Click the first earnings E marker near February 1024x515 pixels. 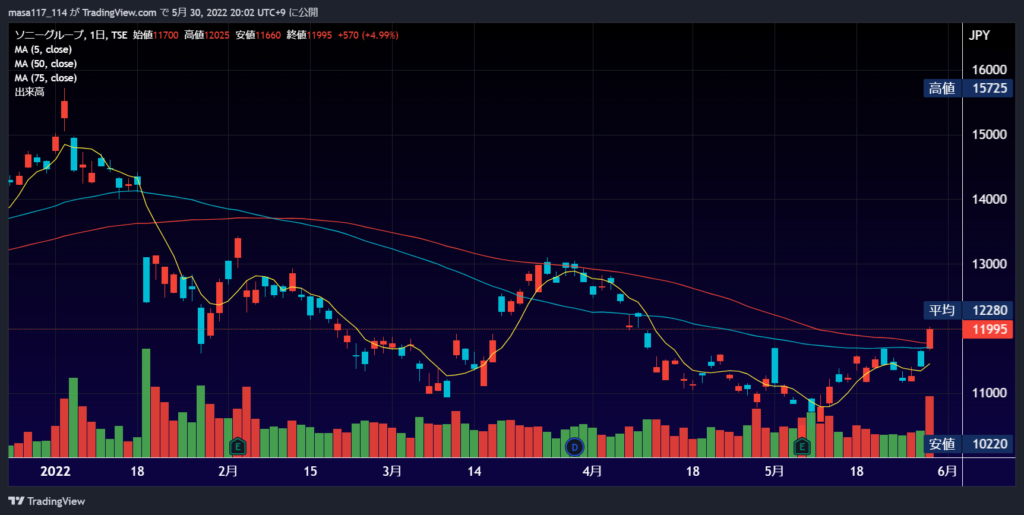[x=238, y=447]
